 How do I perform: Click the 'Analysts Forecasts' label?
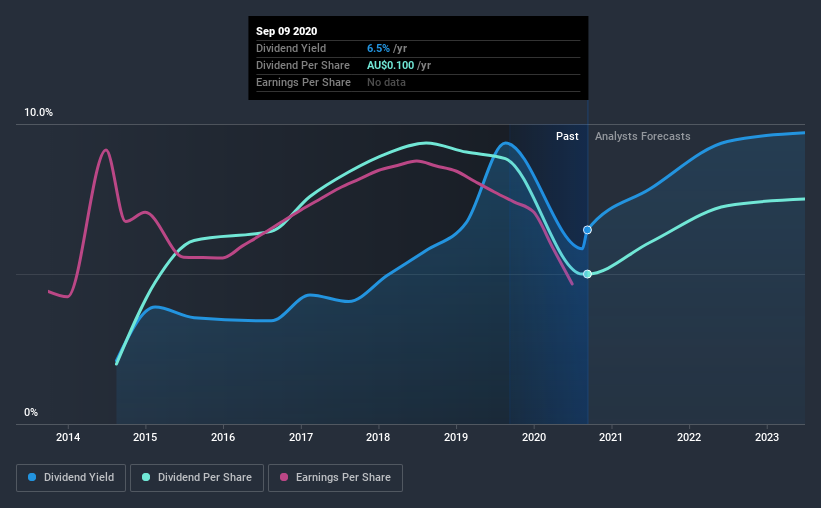coord(642,136)
